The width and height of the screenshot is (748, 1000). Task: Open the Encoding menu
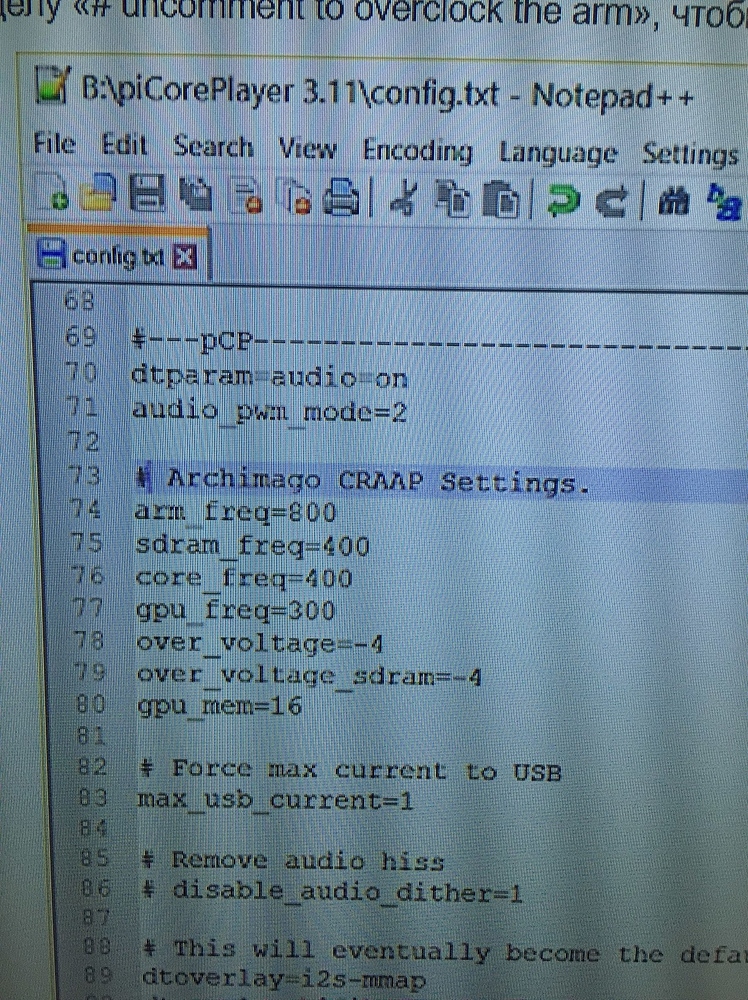417,152
